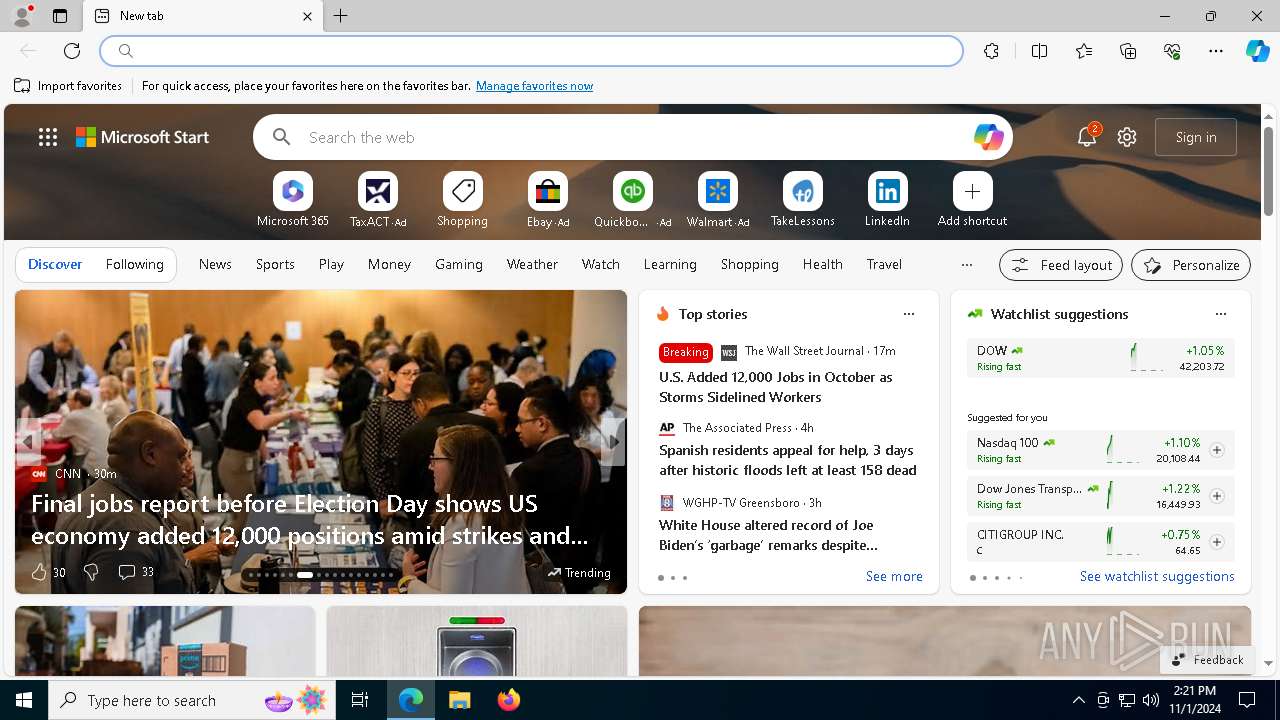1280x720 pixels.
Task: Add Dow Jones Transportation to watchlist
Action: [1216, 496]
